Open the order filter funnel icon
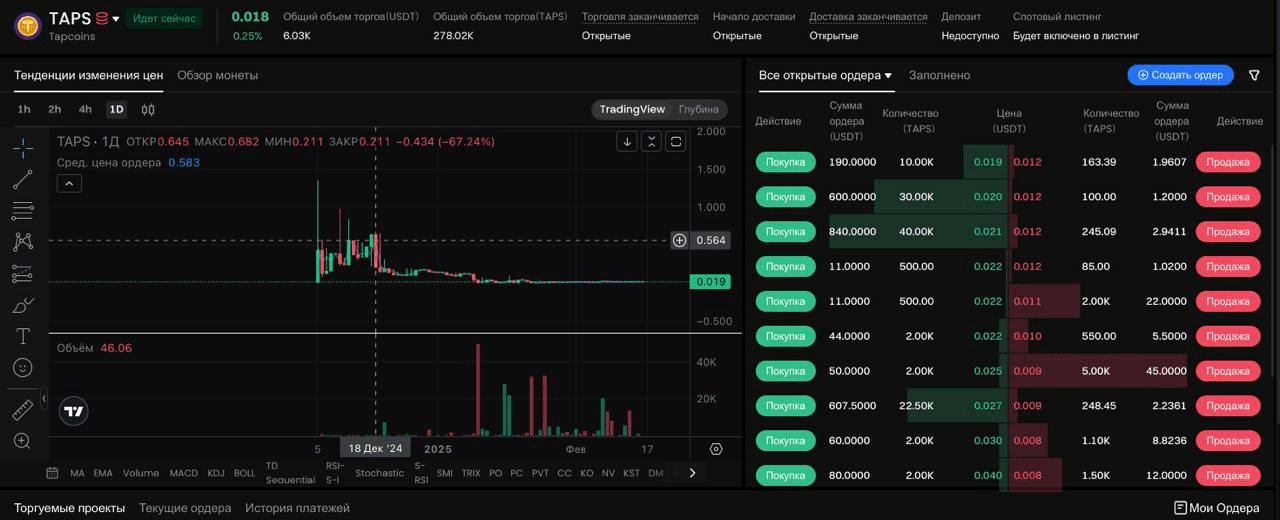The image size is (1280, 520). 1254,75
